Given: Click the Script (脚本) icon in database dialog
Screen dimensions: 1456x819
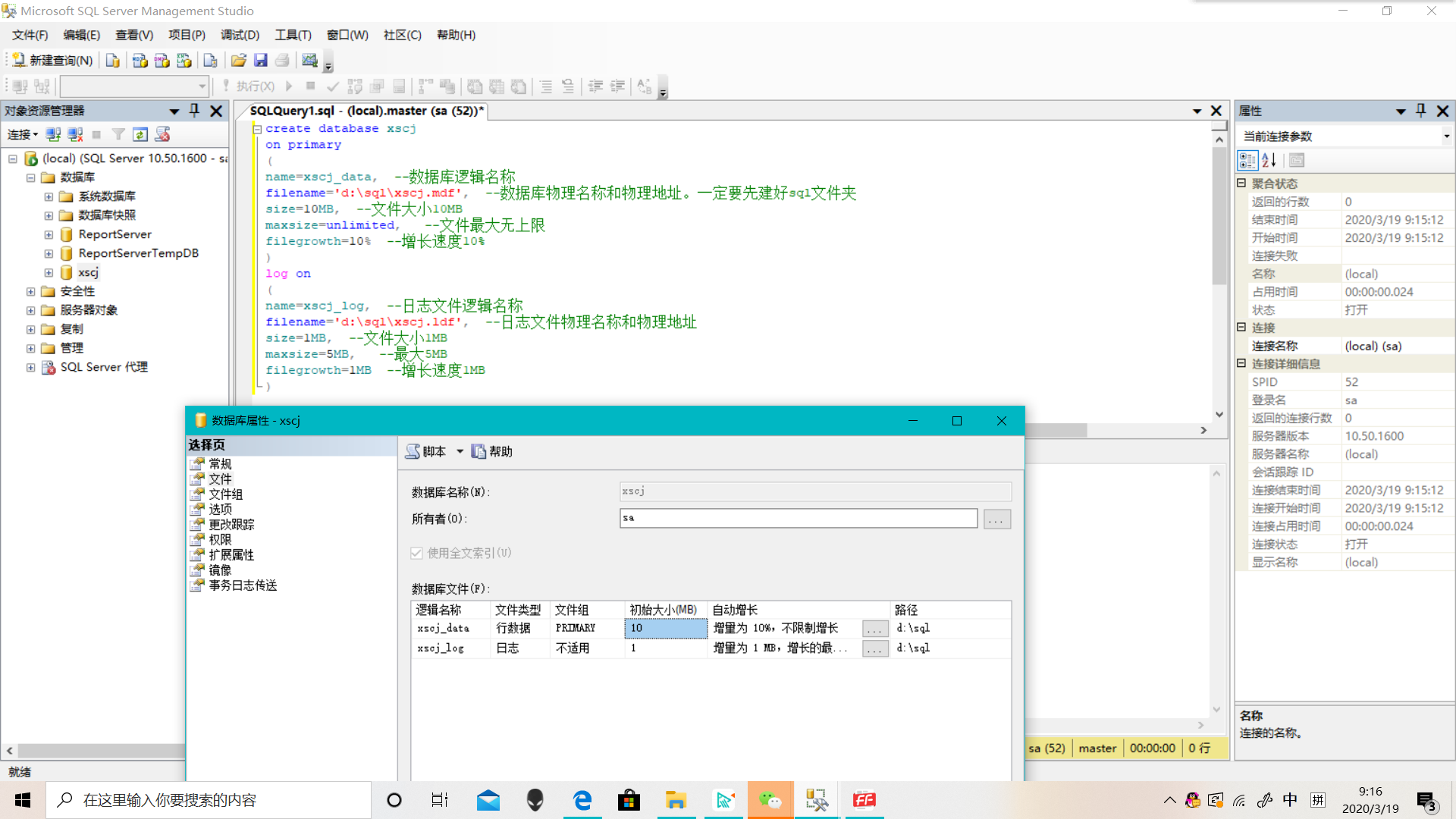Looking at the screenshot, I should coord(413,451).
